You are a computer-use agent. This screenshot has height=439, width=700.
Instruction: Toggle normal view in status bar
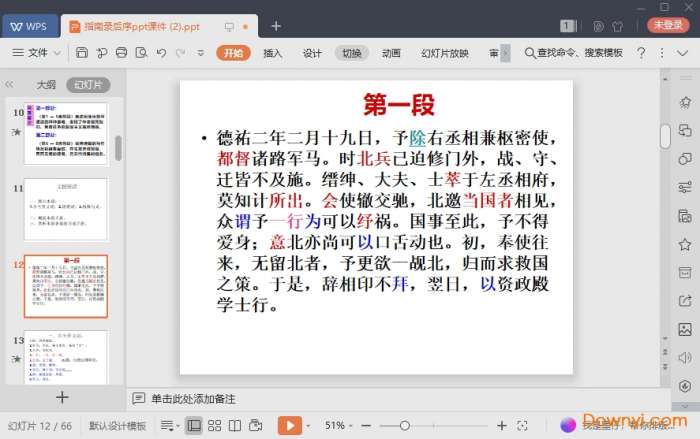[x=194, y=426]
